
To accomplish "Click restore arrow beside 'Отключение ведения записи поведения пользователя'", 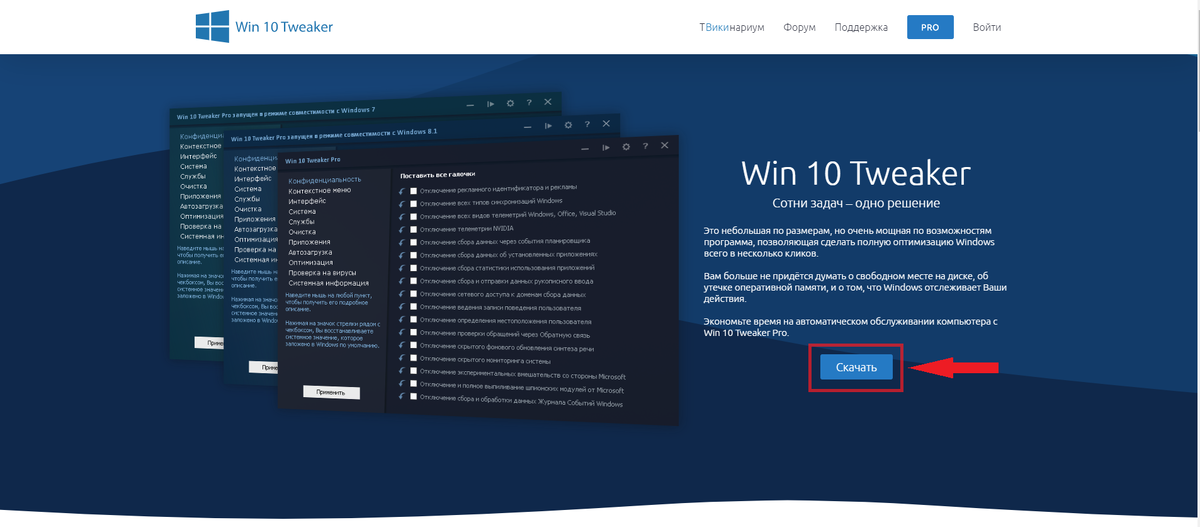I will [x=401, y=308].
